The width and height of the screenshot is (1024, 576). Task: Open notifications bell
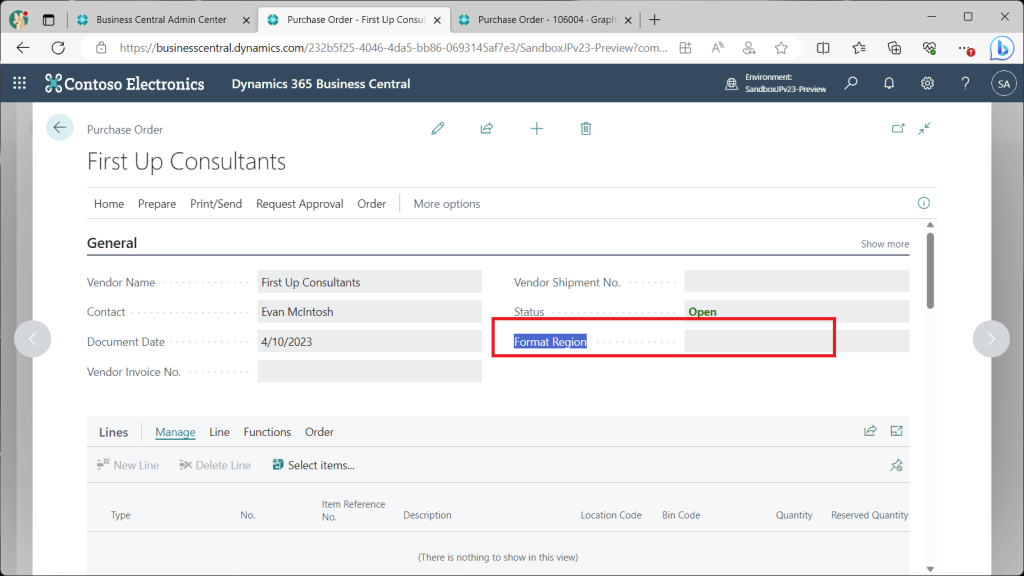coord(889,83)
